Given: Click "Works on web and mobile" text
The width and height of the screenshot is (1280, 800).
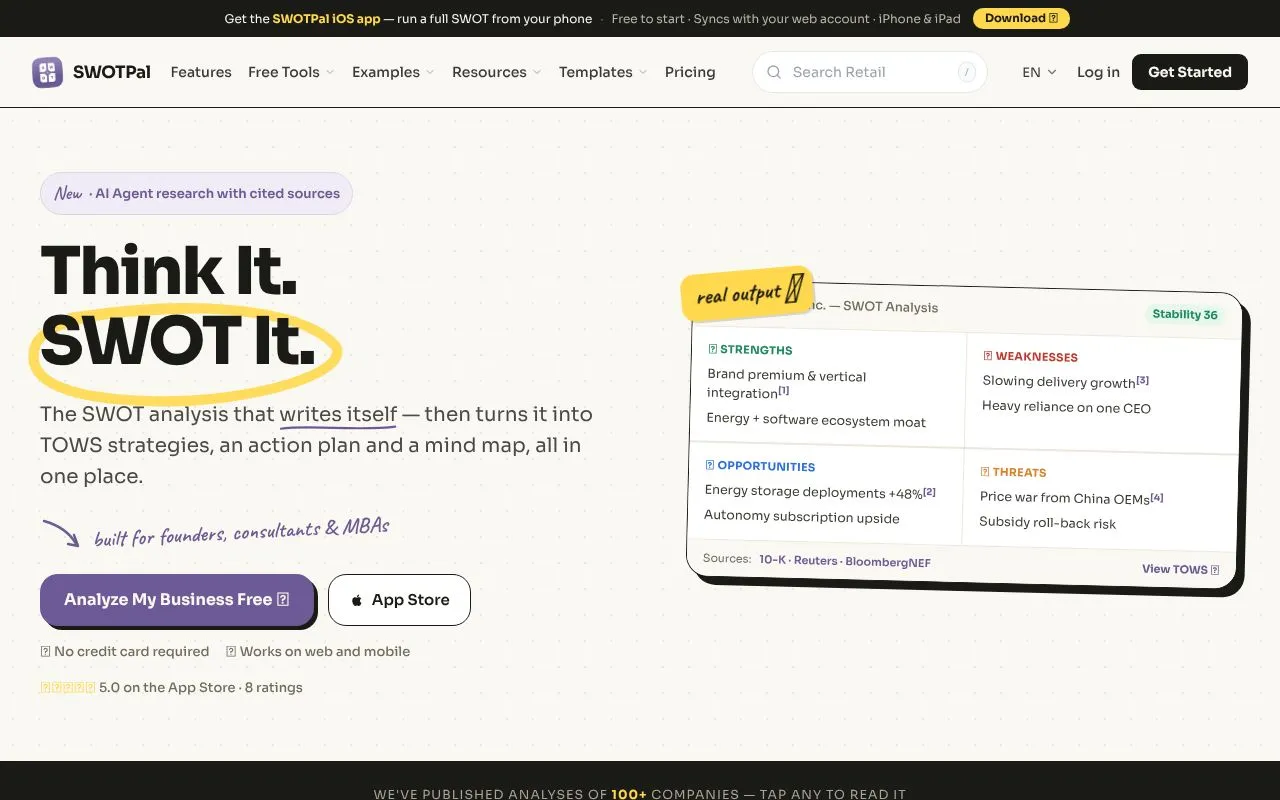Looking at the screenshot, I should click(x=325, y=652).
